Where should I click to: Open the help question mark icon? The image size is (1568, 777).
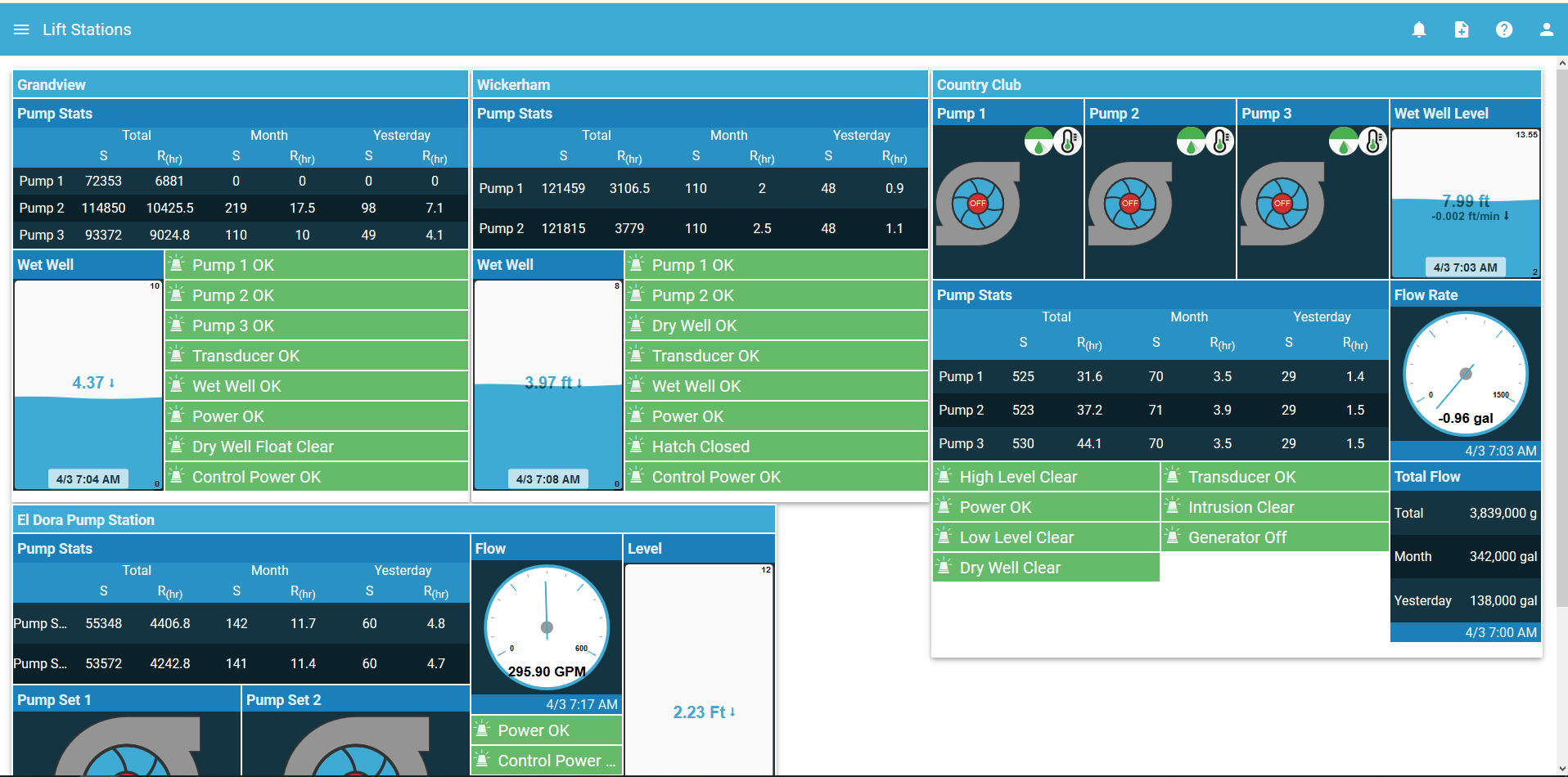point(1504,29)
